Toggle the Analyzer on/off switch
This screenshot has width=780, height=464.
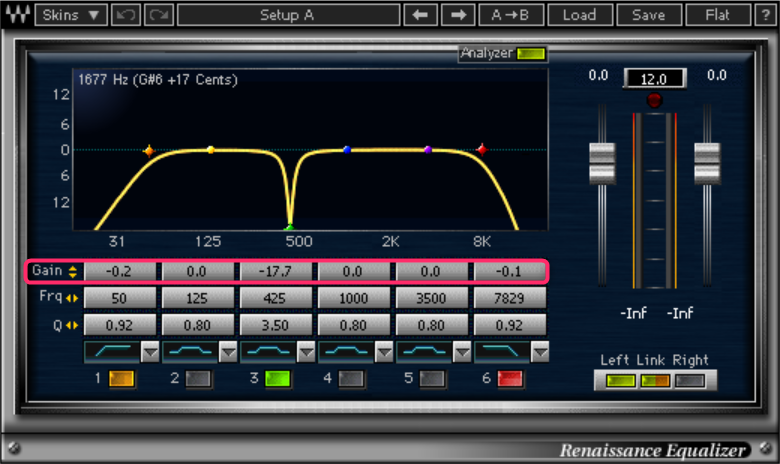click(531, 53)
